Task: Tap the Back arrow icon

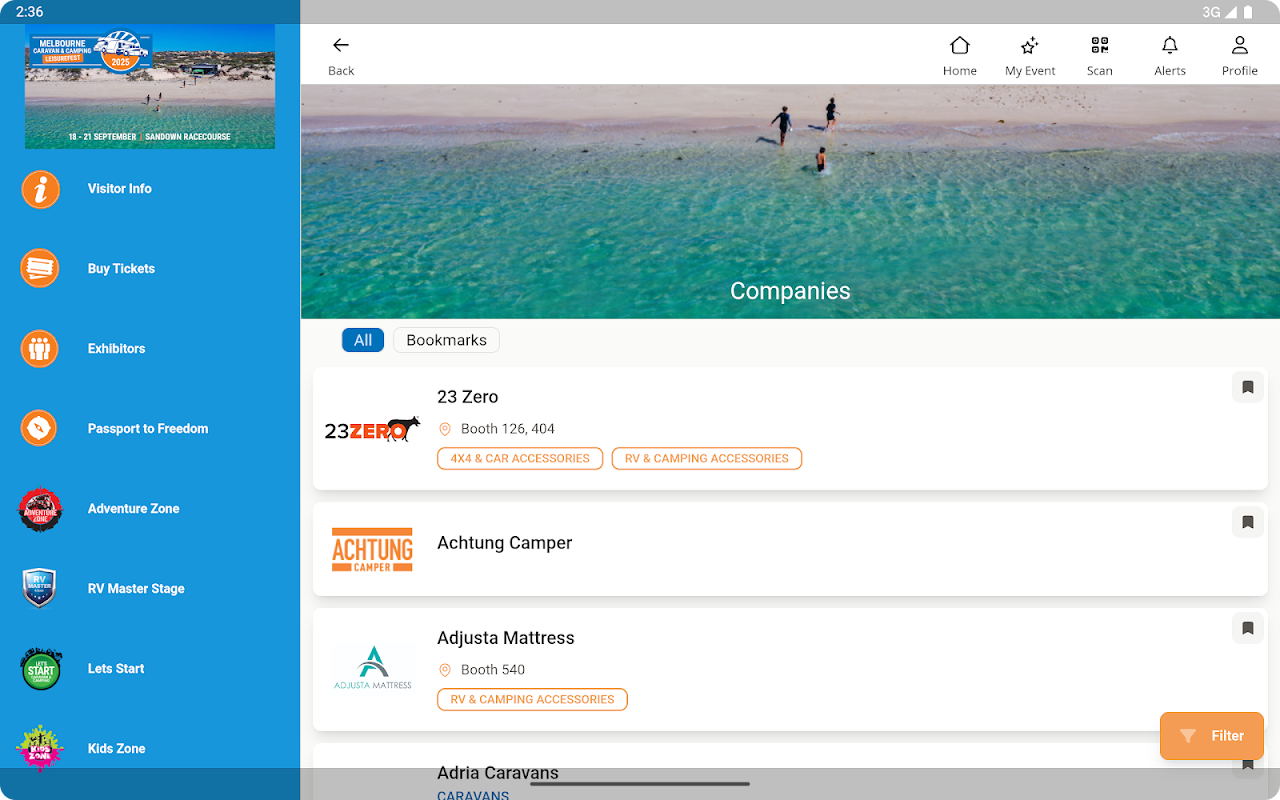Action: click(341, 45)
